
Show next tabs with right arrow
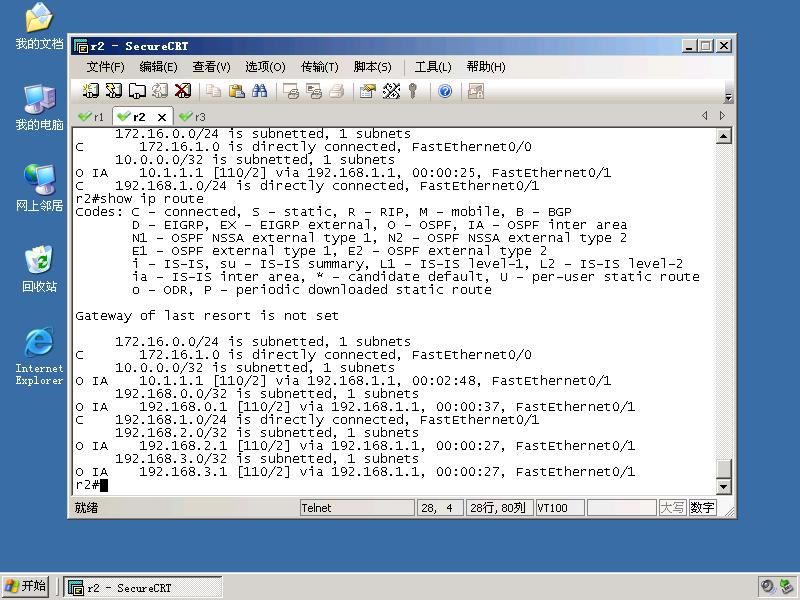(722, 116)
